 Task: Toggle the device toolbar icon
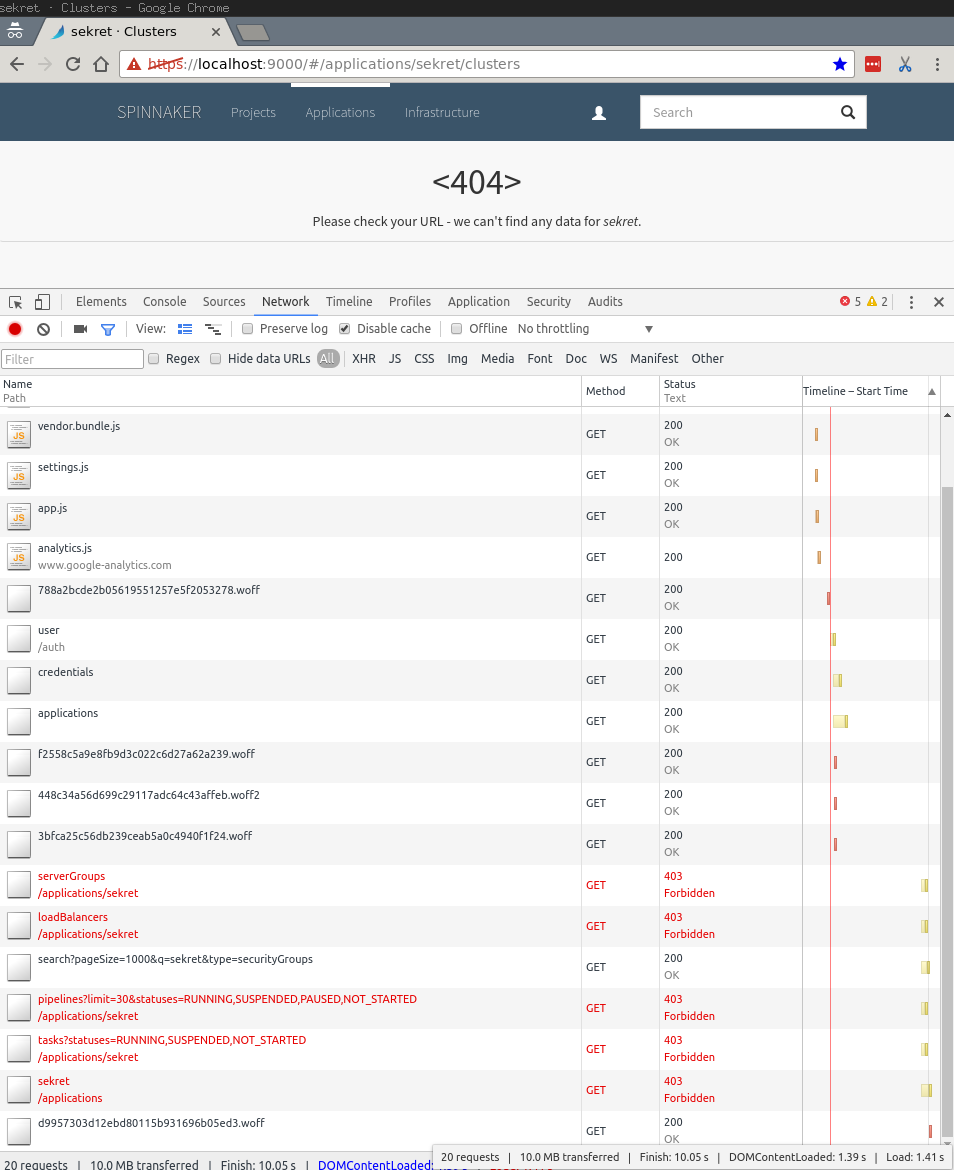click(41, 301)
